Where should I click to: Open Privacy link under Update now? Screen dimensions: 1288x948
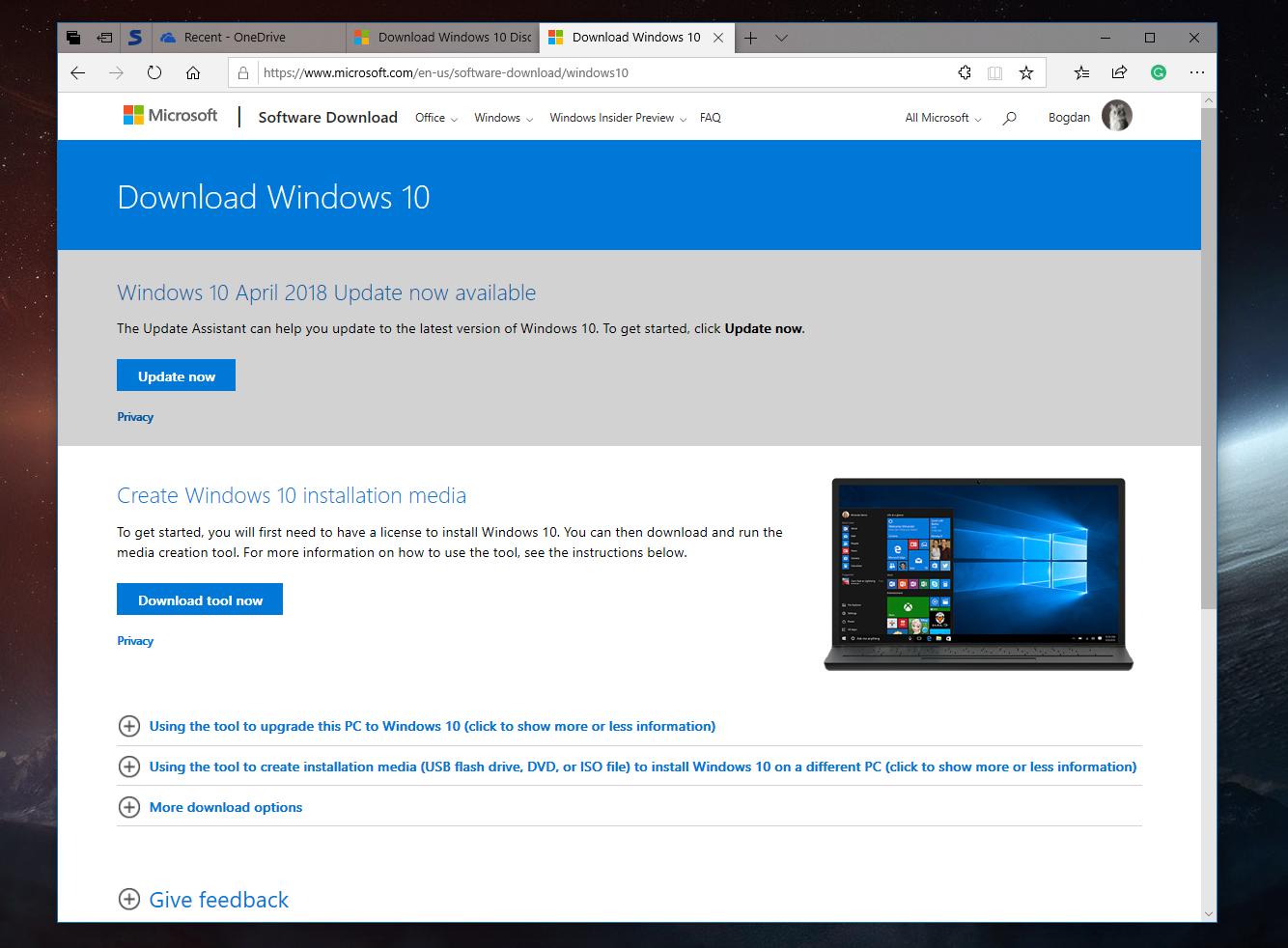tap(135, 417)
